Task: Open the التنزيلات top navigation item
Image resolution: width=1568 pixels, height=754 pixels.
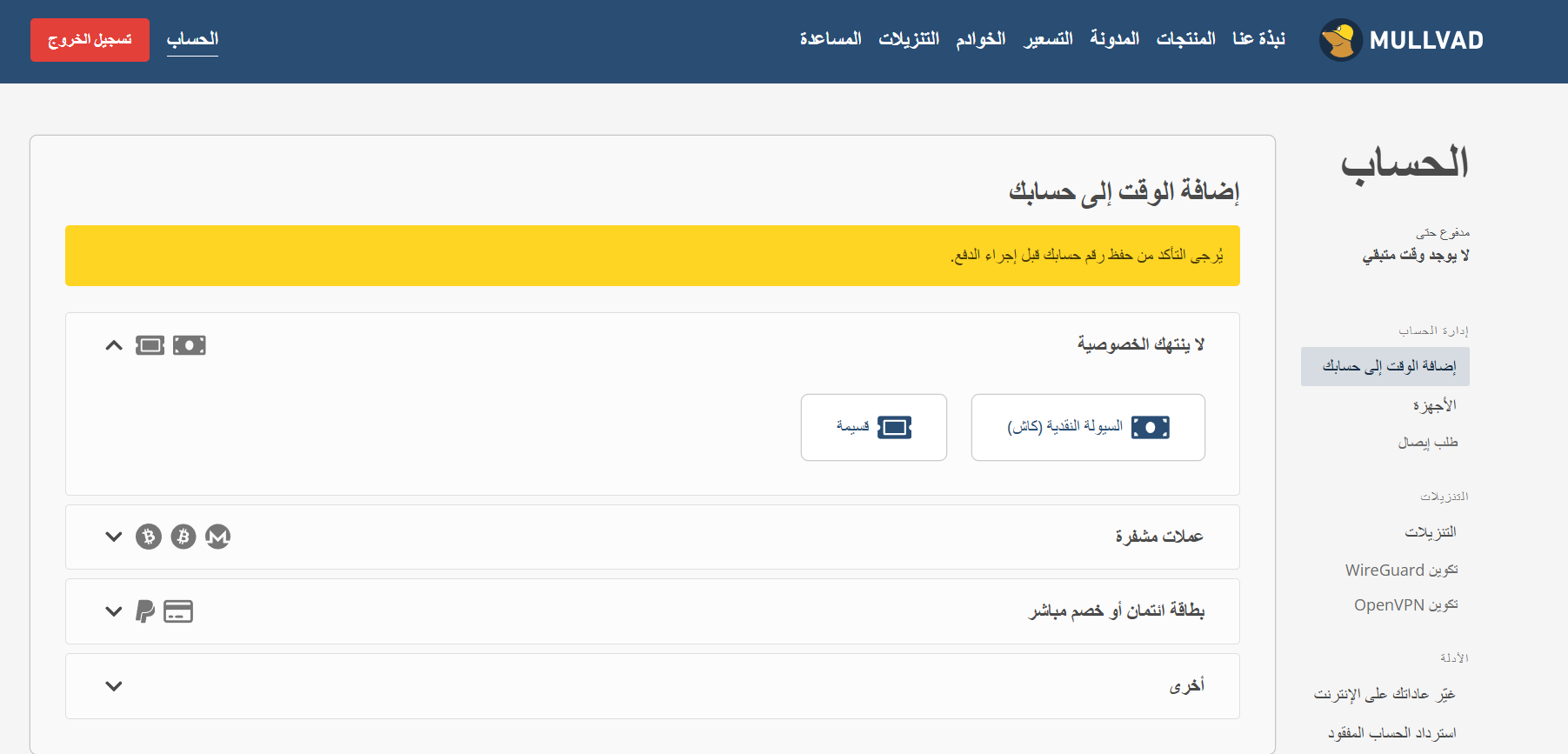Action: tap(909, 39)
